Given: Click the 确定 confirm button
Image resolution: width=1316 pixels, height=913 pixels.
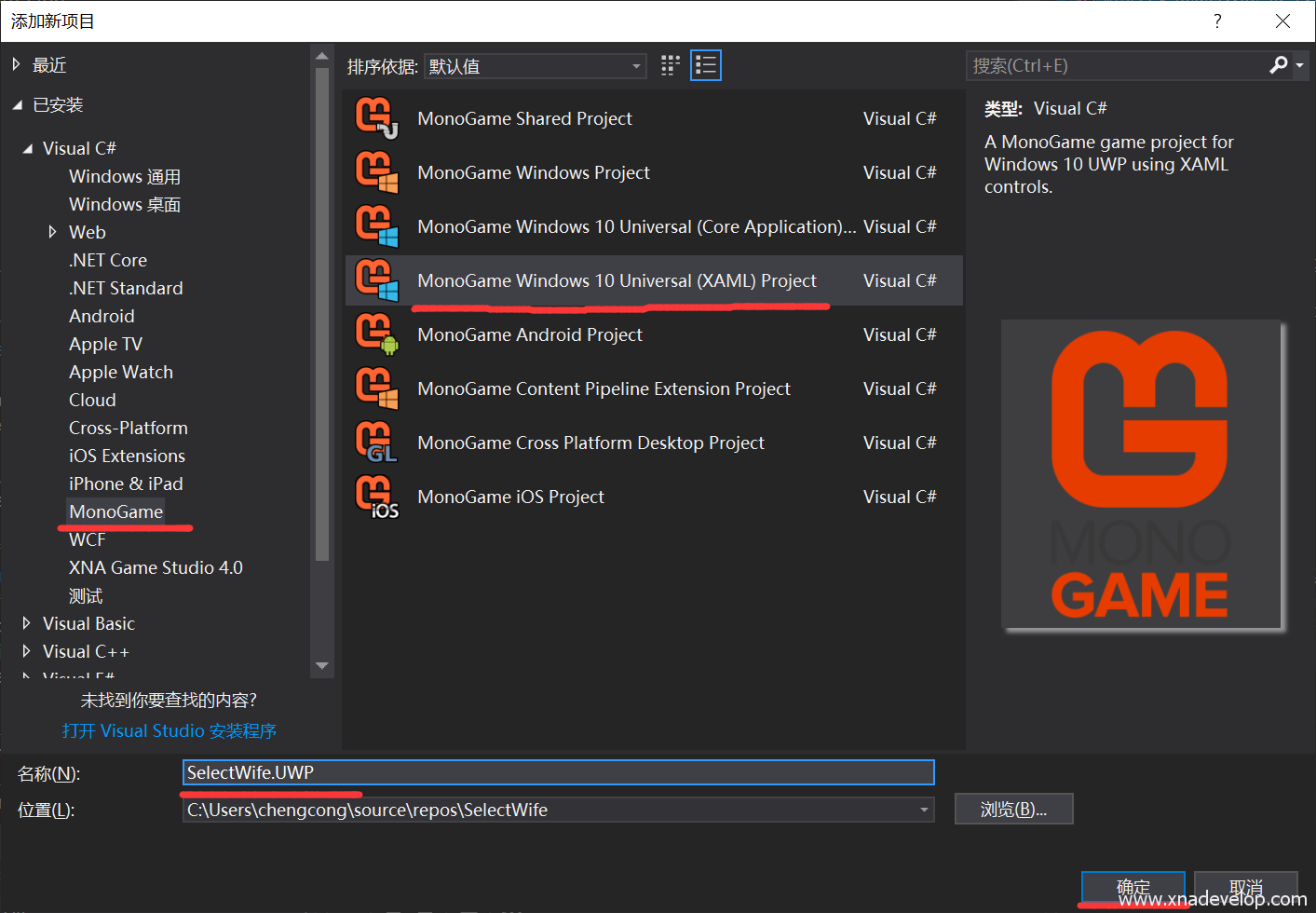Looking at the screenshot, I should [x=1133, y=887].
